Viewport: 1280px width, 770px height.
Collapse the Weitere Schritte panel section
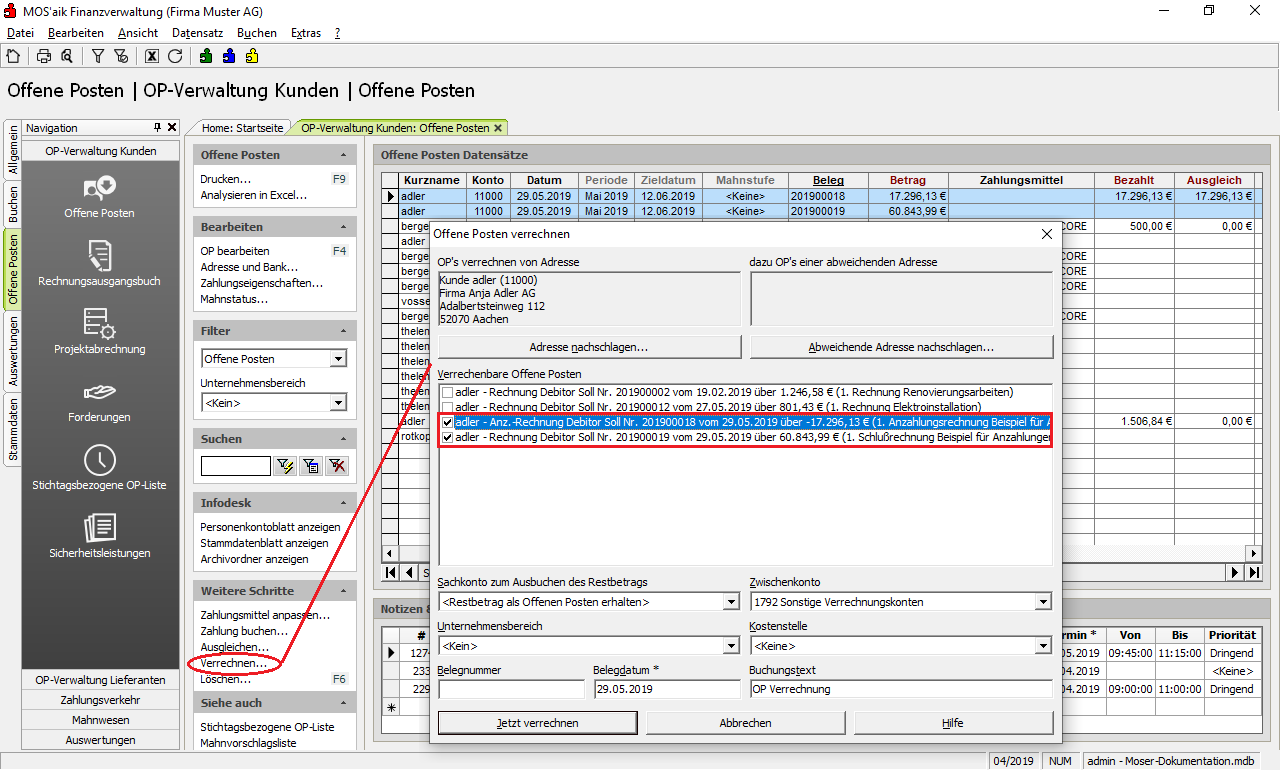(344, 591)
